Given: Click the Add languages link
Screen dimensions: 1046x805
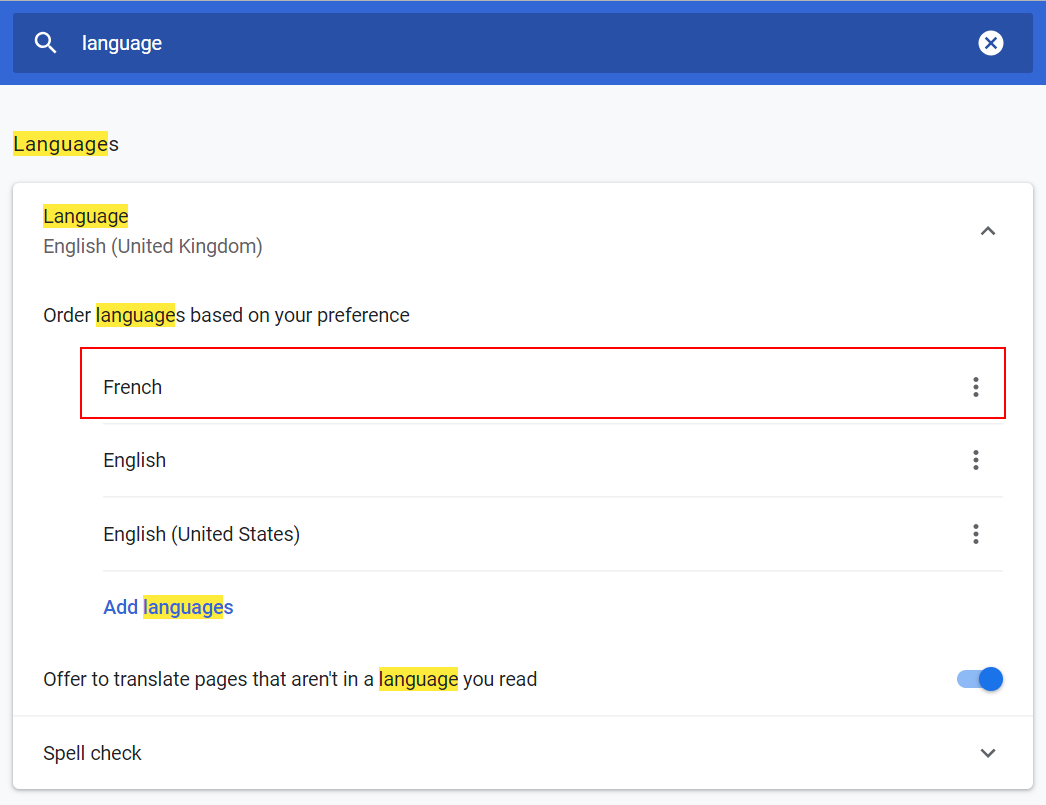Looking at the screenshot, I should click(168, 607).
